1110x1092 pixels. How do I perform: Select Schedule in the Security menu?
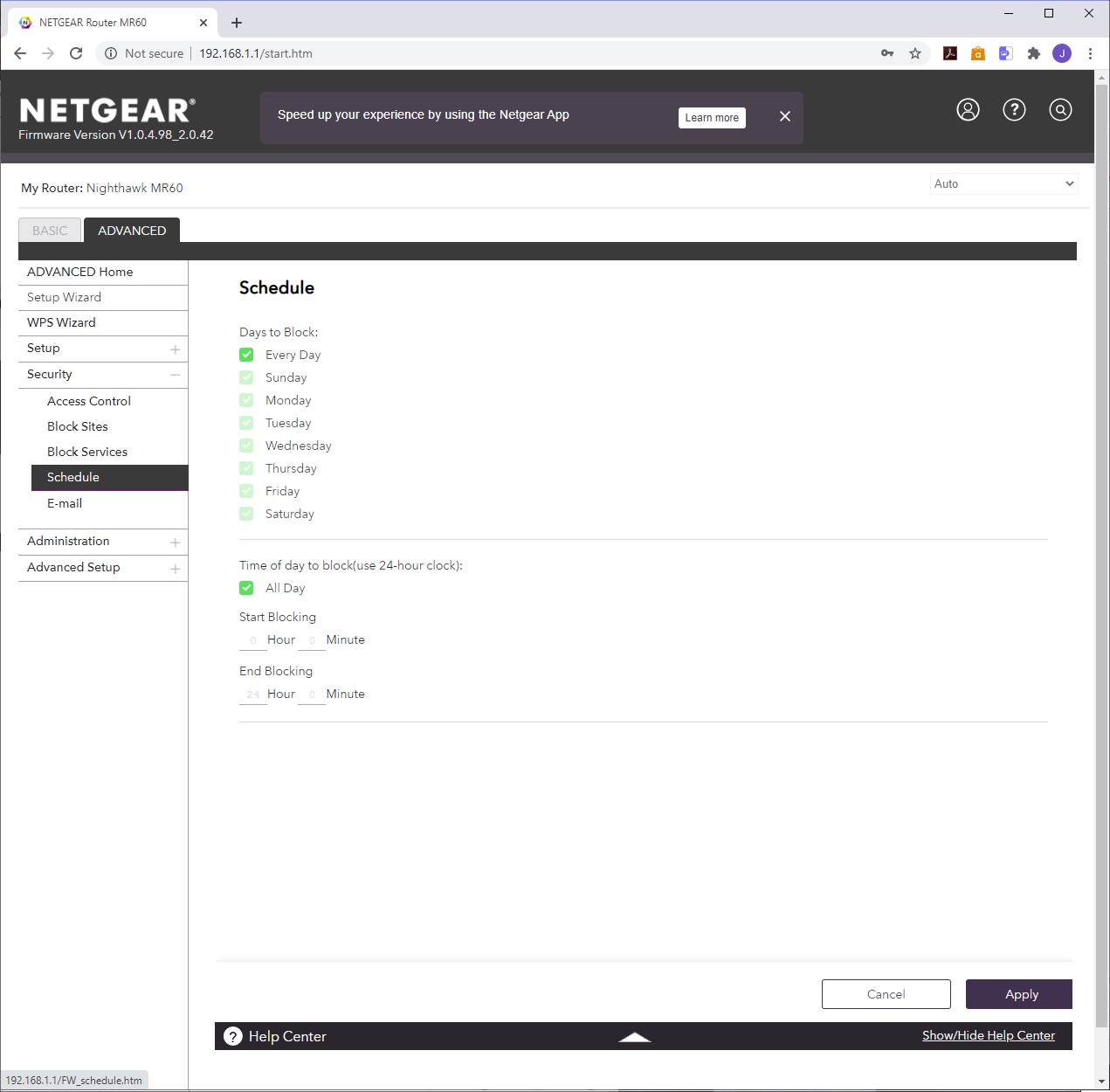pos(110,477)
